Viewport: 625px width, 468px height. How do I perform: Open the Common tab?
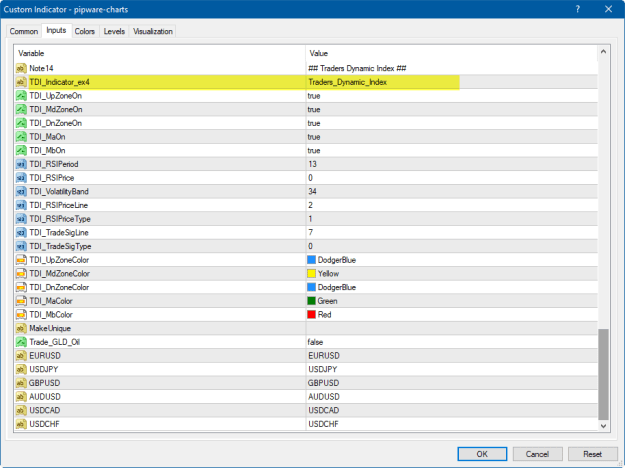pyautogui.click(x=24, y=31)
